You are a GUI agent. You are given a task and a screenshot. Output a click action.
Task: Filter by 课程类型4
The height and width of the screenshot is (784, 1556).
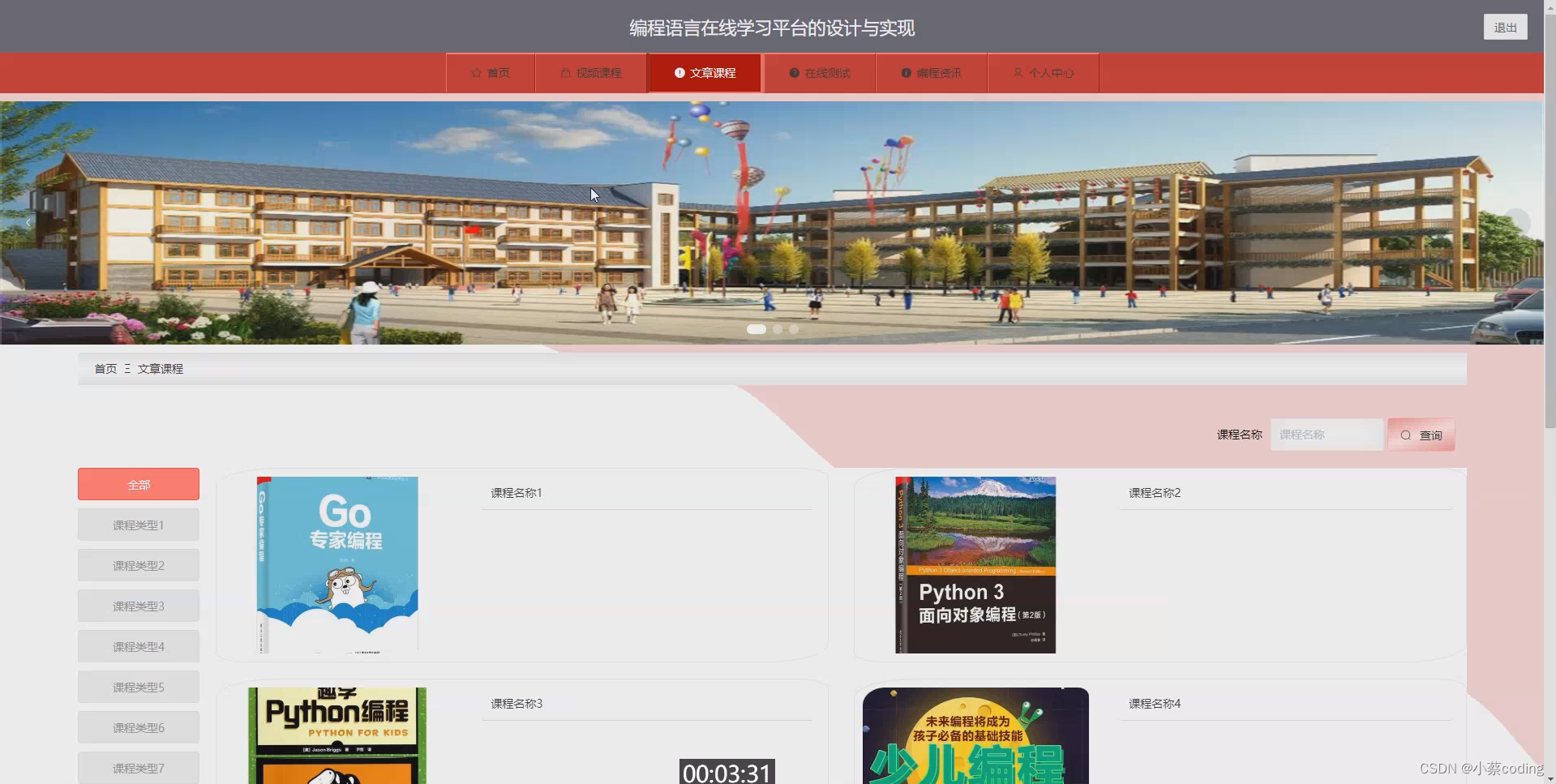tap(139, 646)
